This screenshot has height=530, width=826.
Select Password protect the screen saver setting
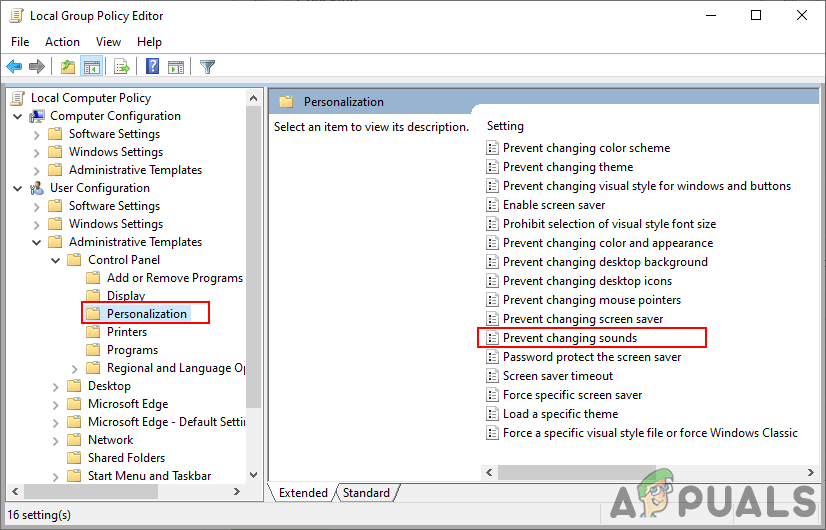pyautogui.click(x=592, y=357)
